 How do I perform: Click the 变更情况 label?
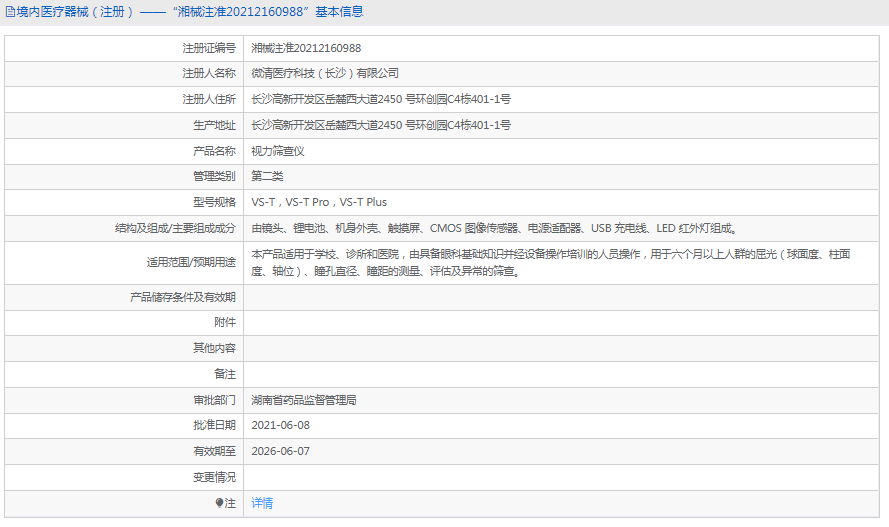click(214, 477)
